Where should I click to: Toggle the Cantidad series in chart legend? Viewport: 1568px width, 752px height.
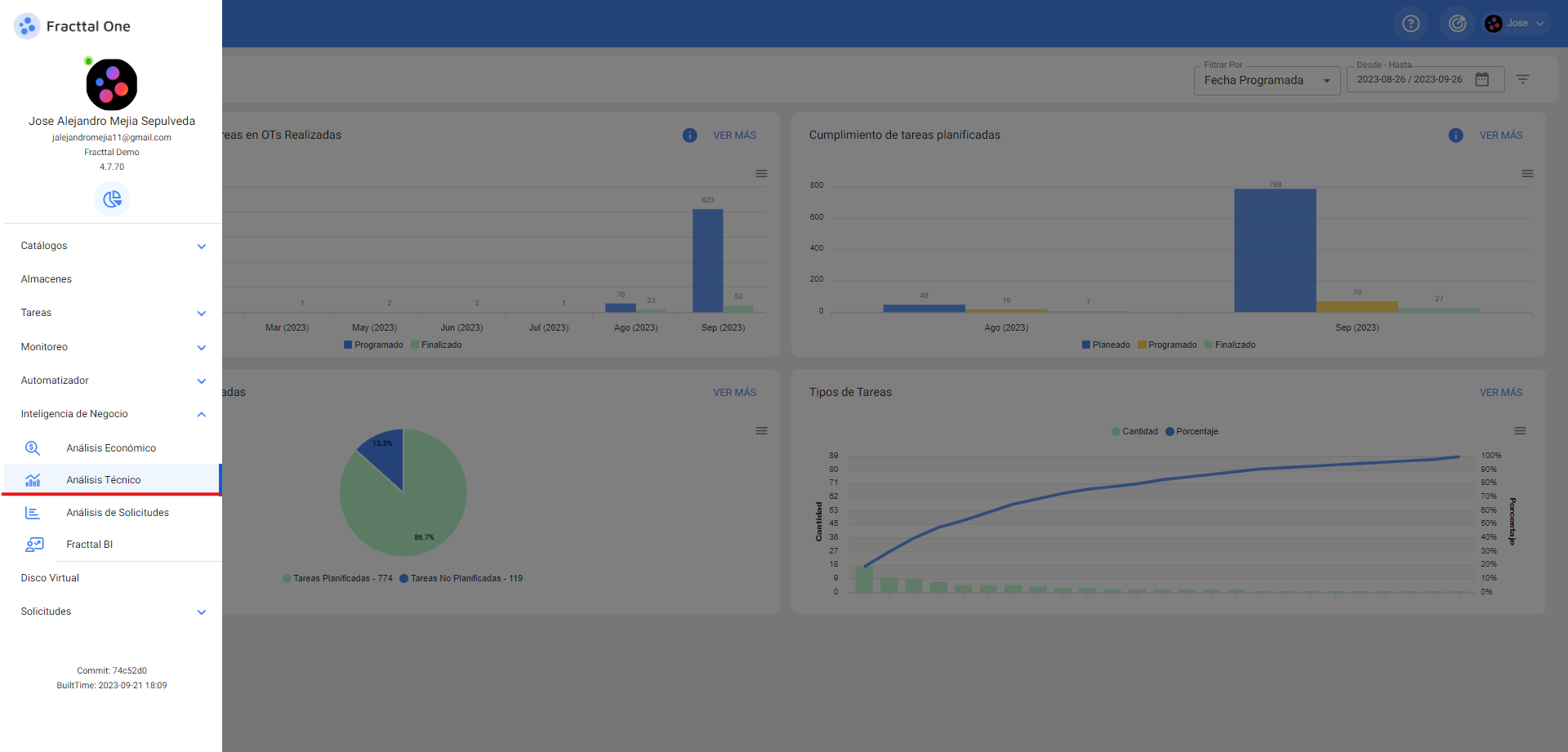pyautogui.click(x=1134, y=432)
